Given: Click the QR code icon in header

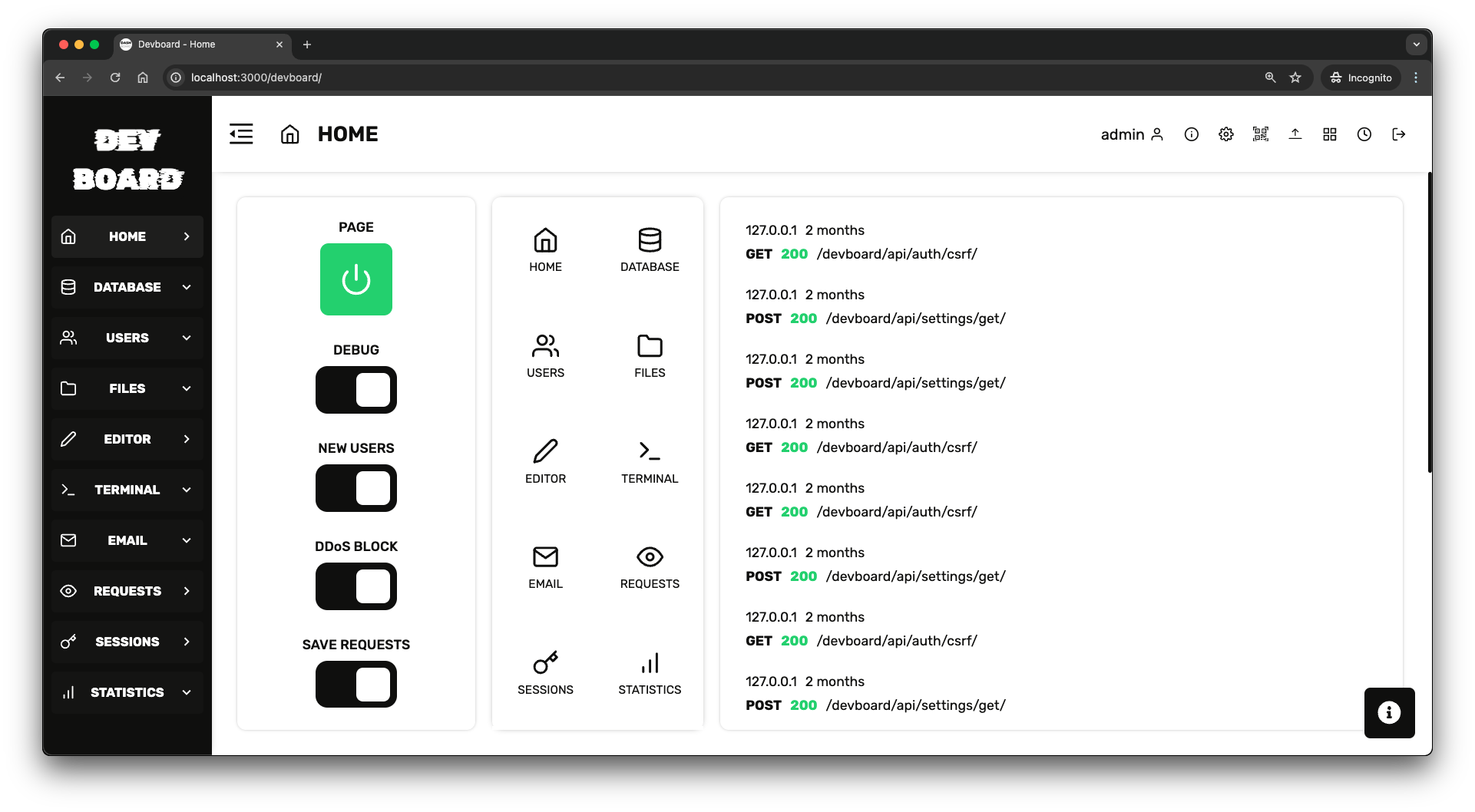Looking at the screenshot, I should point(1261,134).
